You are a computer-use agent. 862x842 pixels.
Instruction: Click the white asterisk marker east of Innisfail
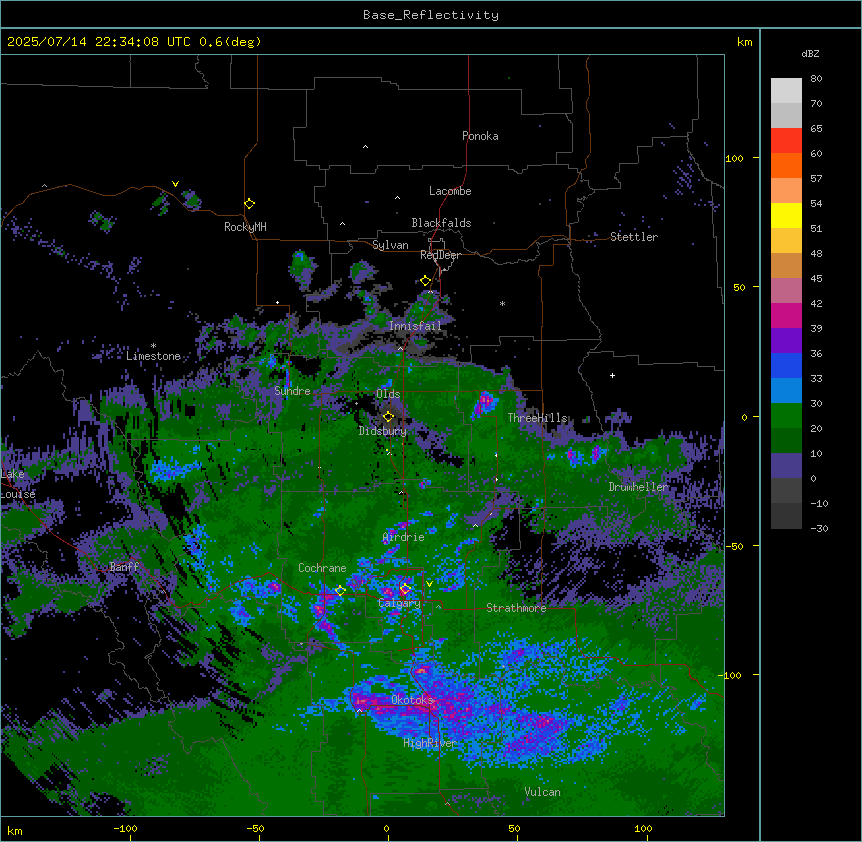coord(502,303)
